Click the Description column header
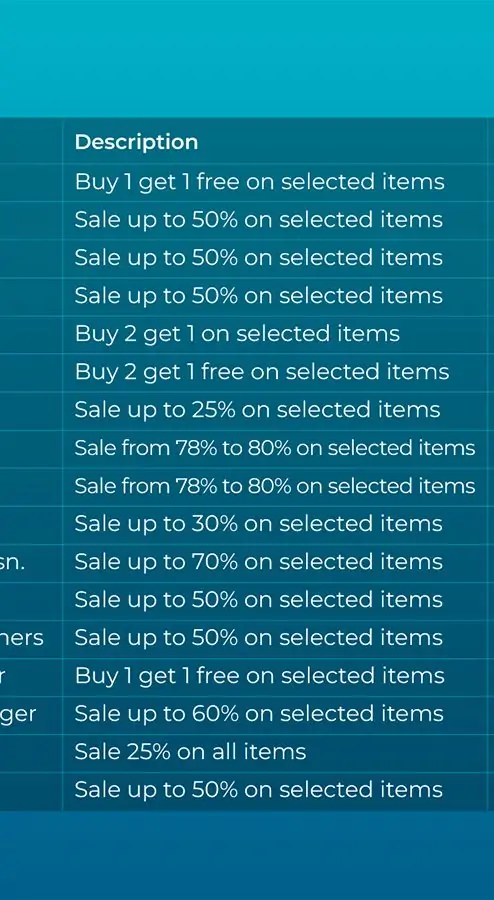 pos(137,142)
